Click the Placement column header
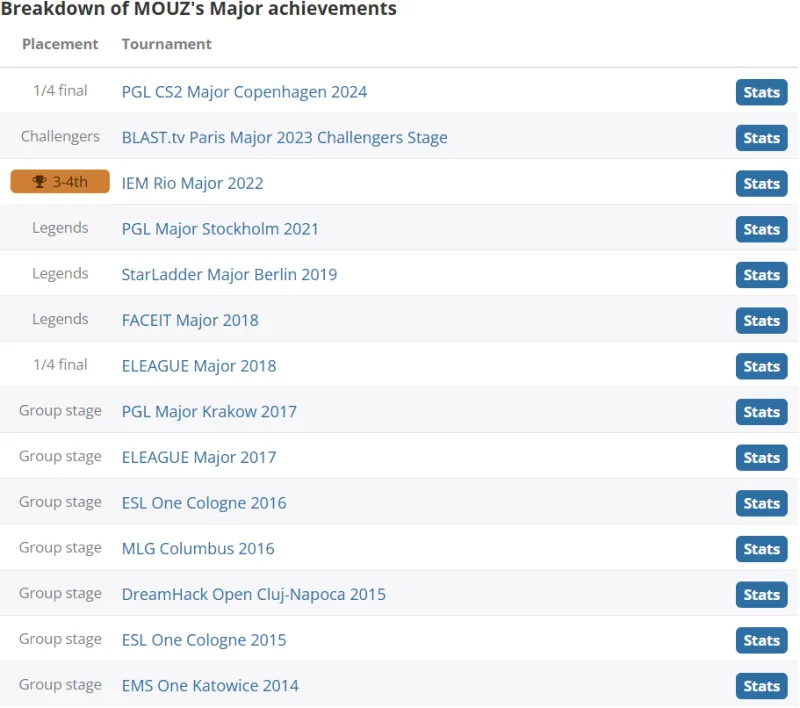800x708 pixels. coord(60,44)
